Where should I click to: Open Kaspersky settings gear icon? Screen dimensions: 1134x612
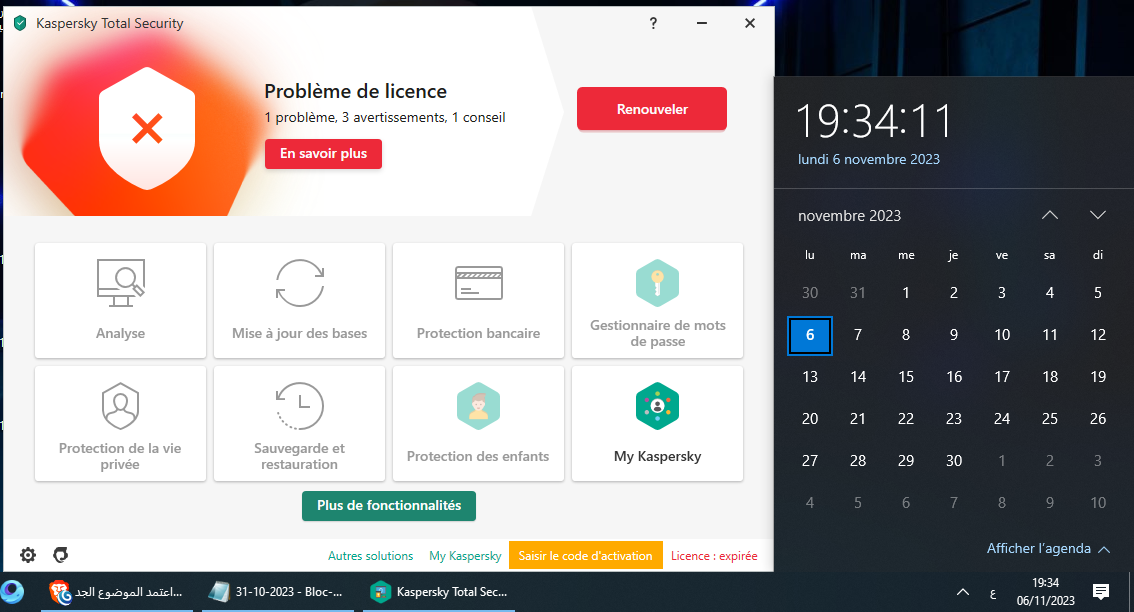coord(27,555)
